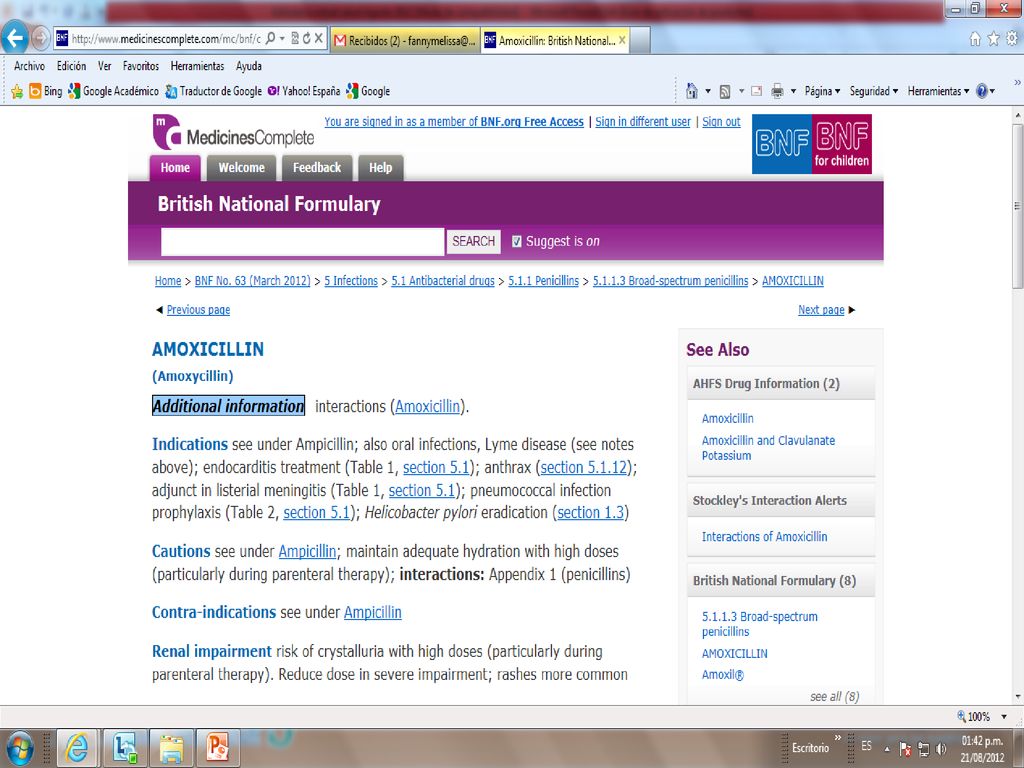Open the Amoxil® link

click(x=722, y=675)
